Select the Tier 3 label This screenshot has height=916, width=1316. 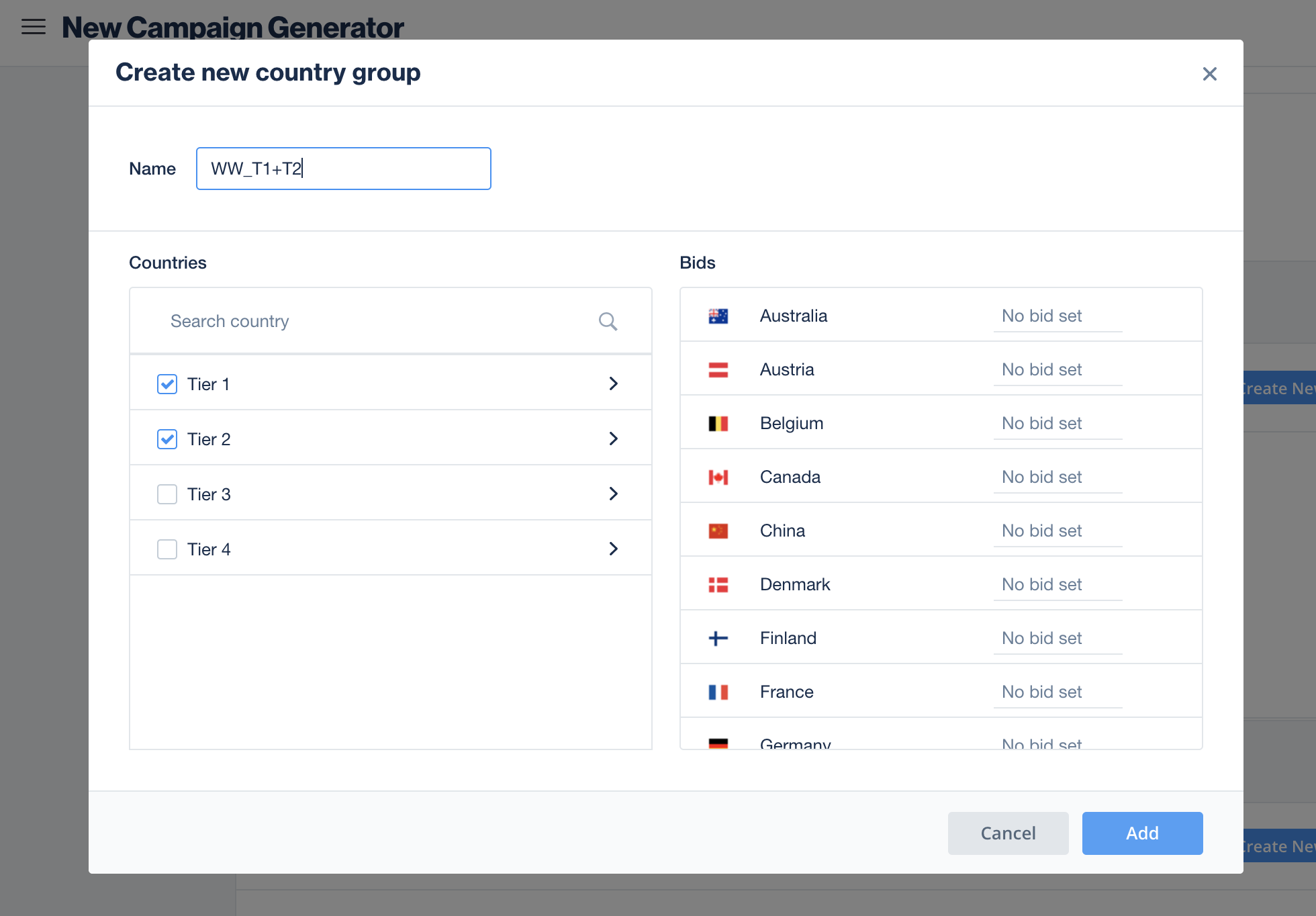[209, 494]
